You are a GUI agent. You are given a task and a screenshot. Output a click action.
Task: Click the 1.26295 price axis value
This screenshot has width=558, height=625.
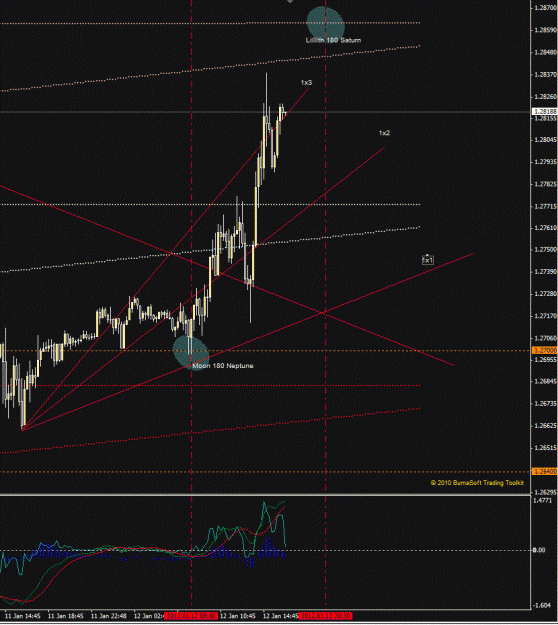coord(545,492)
